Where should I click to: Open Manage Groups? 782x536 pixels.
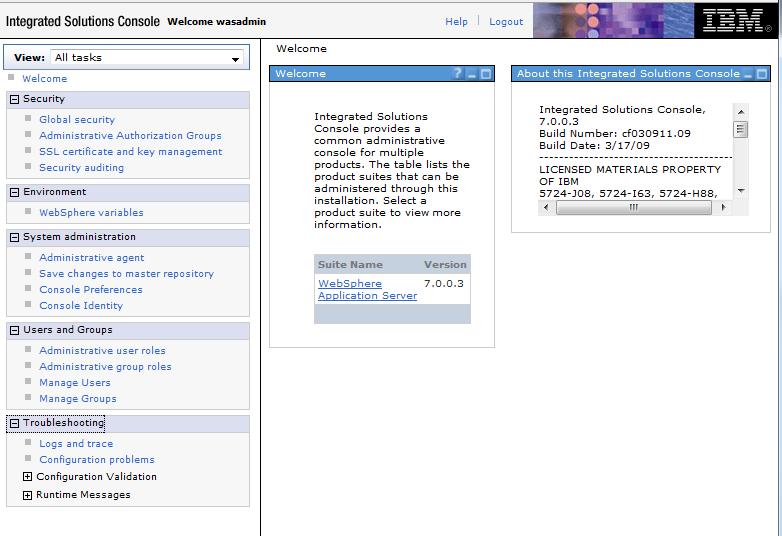[x=78, y=398]
